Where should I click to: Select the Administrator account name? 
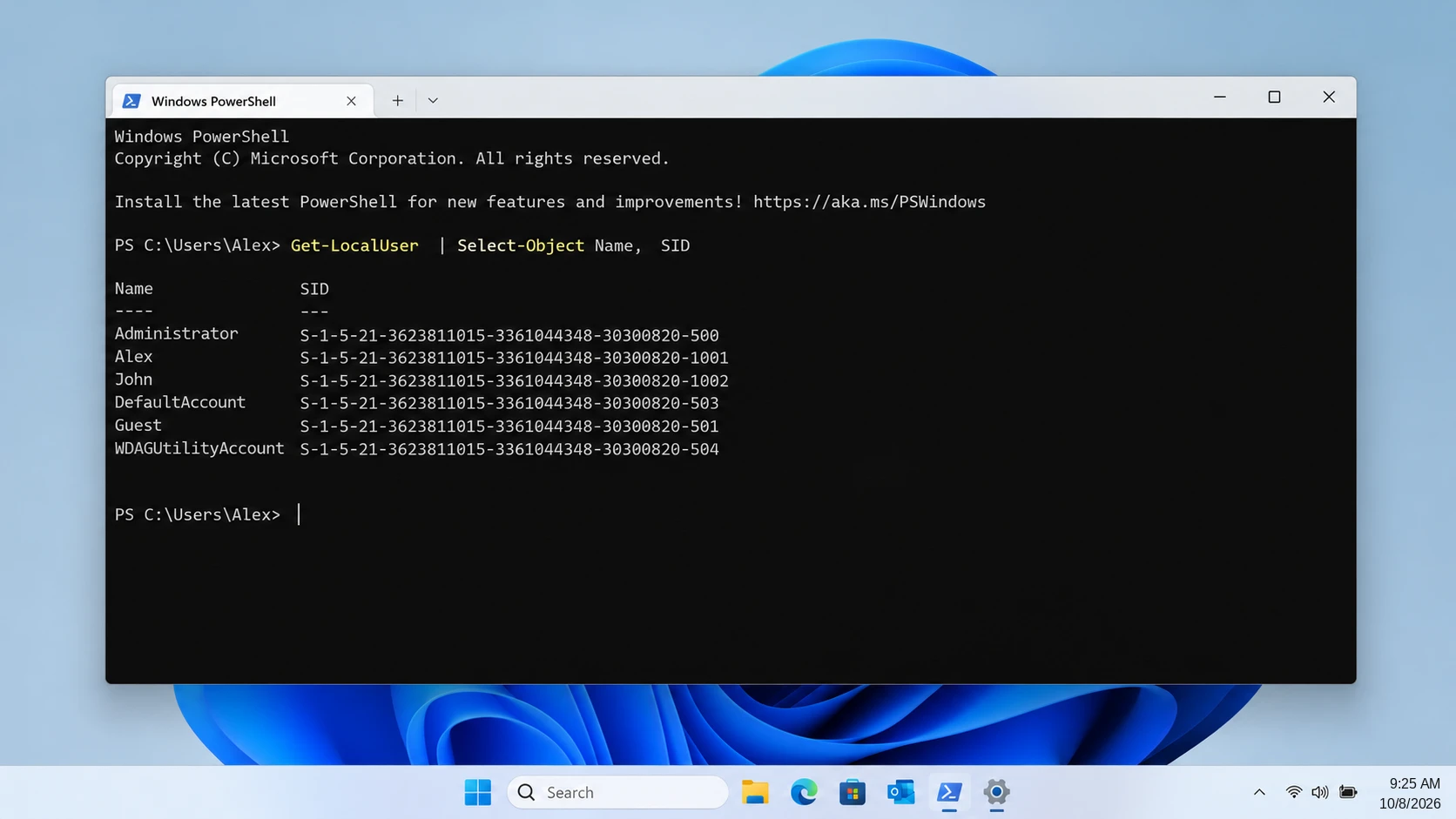point(176,333)
